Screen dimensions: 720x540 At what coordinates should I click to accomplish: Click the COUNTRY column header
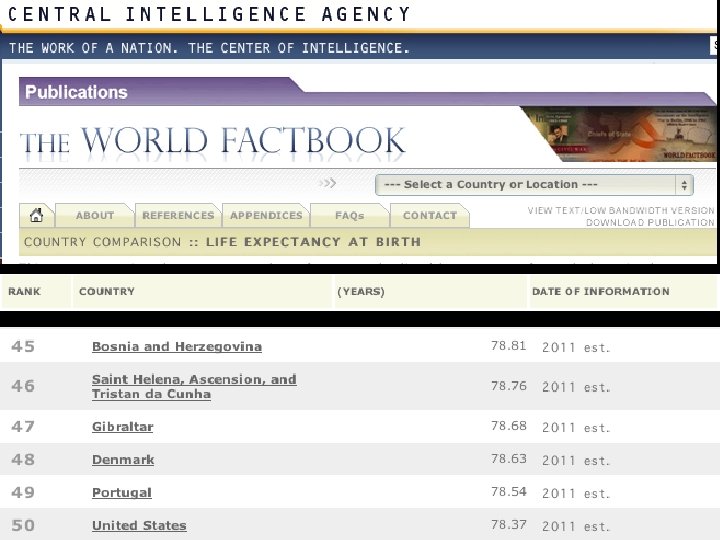(x=107, y=291)
